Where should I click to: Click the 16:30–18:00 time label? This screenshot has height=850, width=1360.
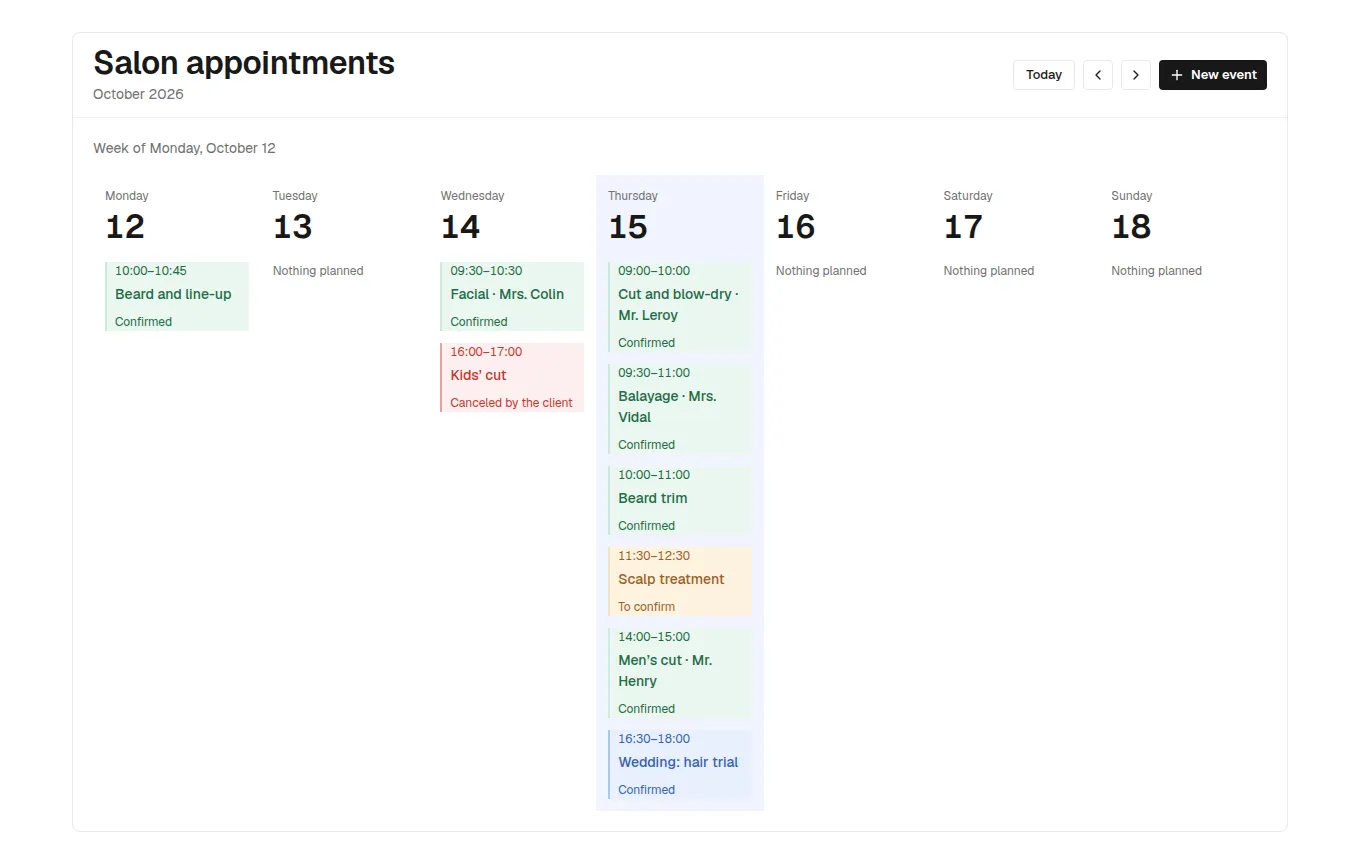tap(654, 739)
